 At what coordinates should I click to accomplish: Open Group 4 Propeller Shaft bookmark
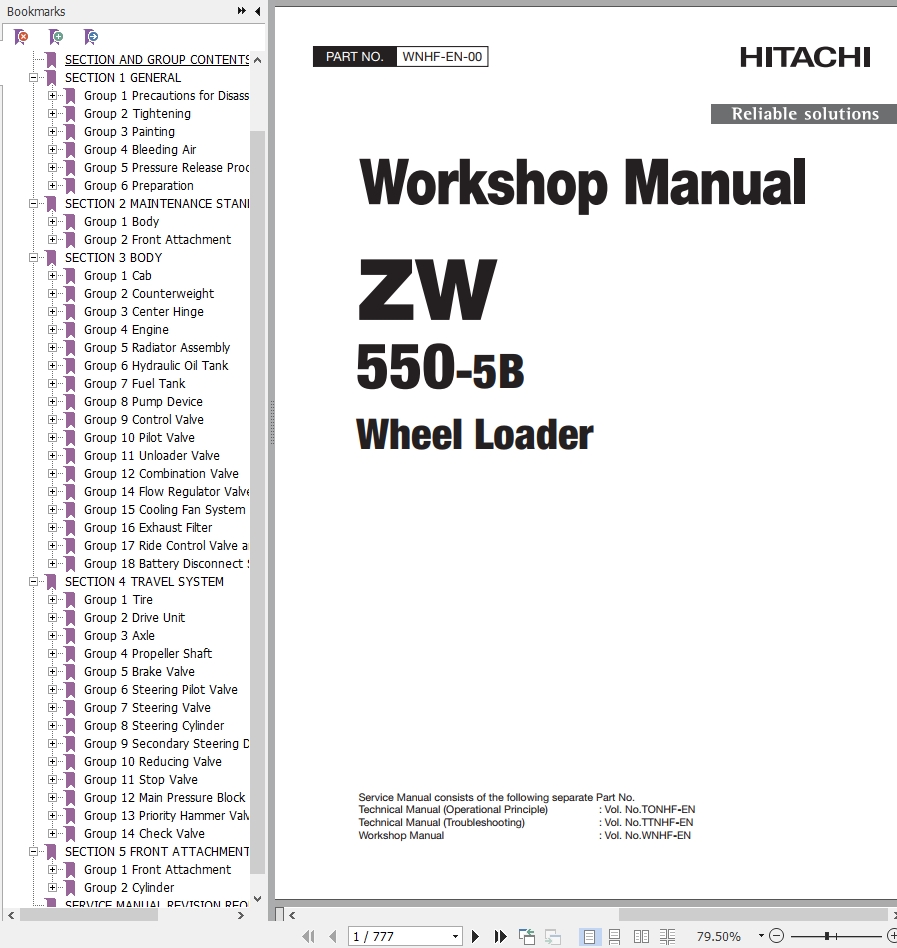pyautogui.click(x=148, y=654)
